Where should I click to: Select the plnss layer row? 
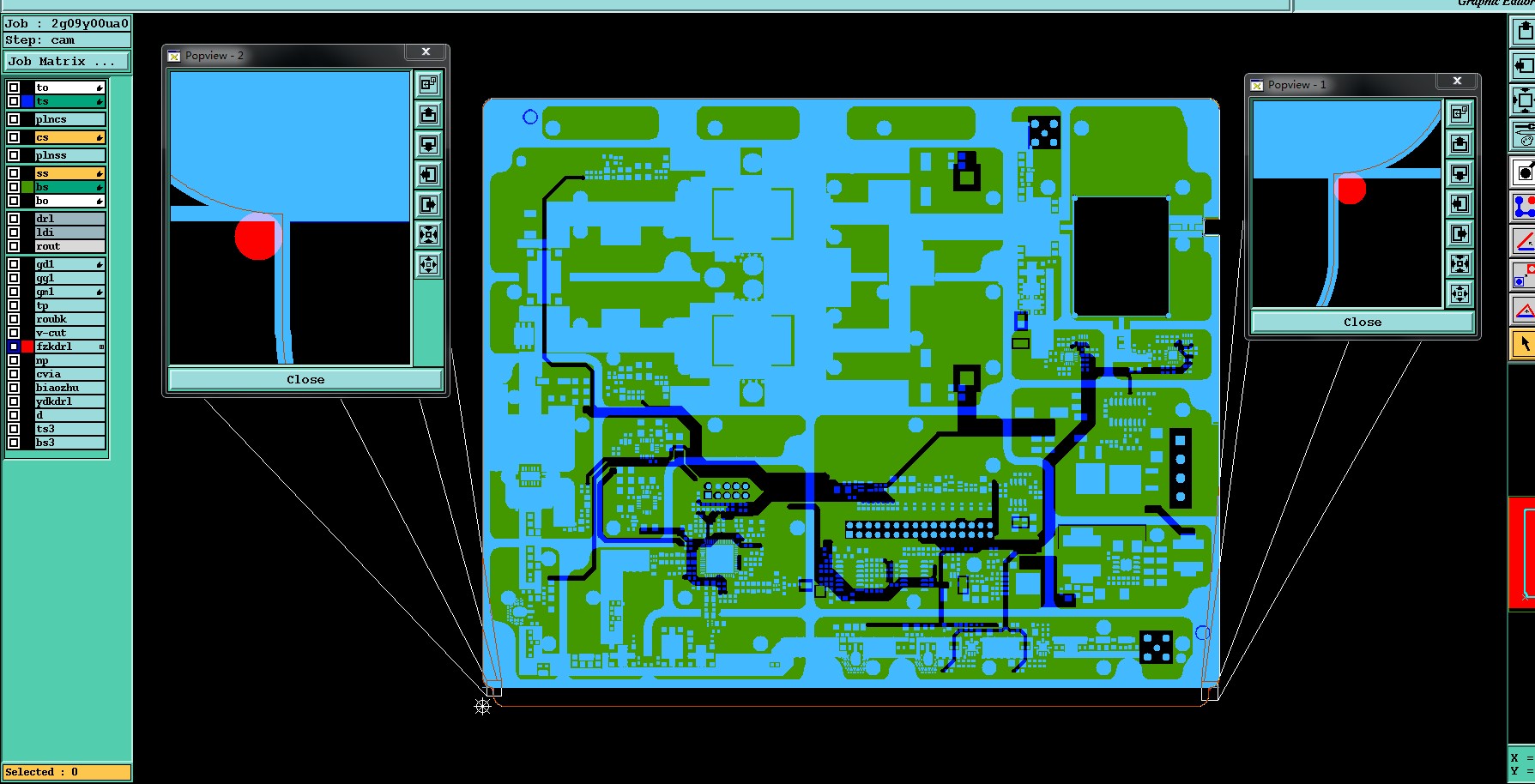pyautogui.click(x=69, y=155)
